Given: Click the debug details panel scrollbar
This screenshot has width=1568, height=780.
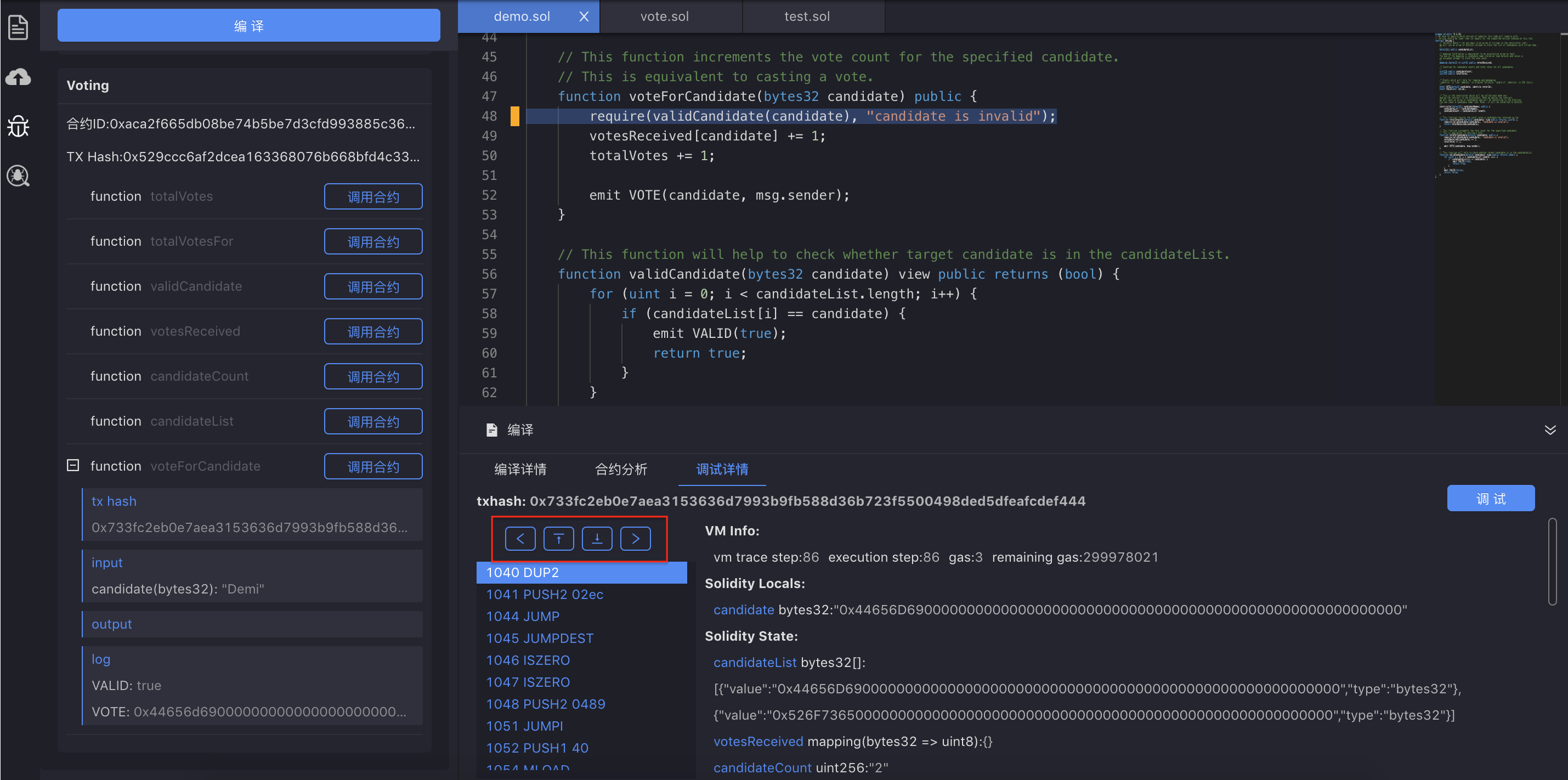Looking at the screenshot, I should [1552, 561].
